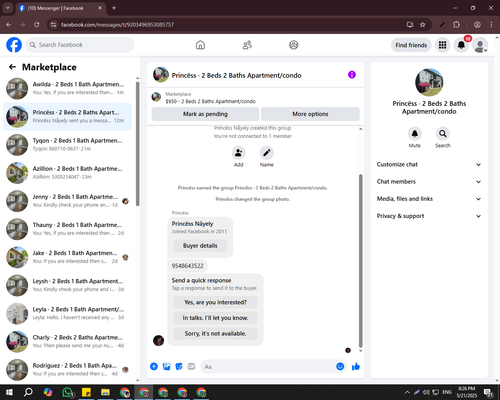Screen dimensions: 500x400
Task: Send quick response 'Sorry, it's not available.'
Action: 215,333
